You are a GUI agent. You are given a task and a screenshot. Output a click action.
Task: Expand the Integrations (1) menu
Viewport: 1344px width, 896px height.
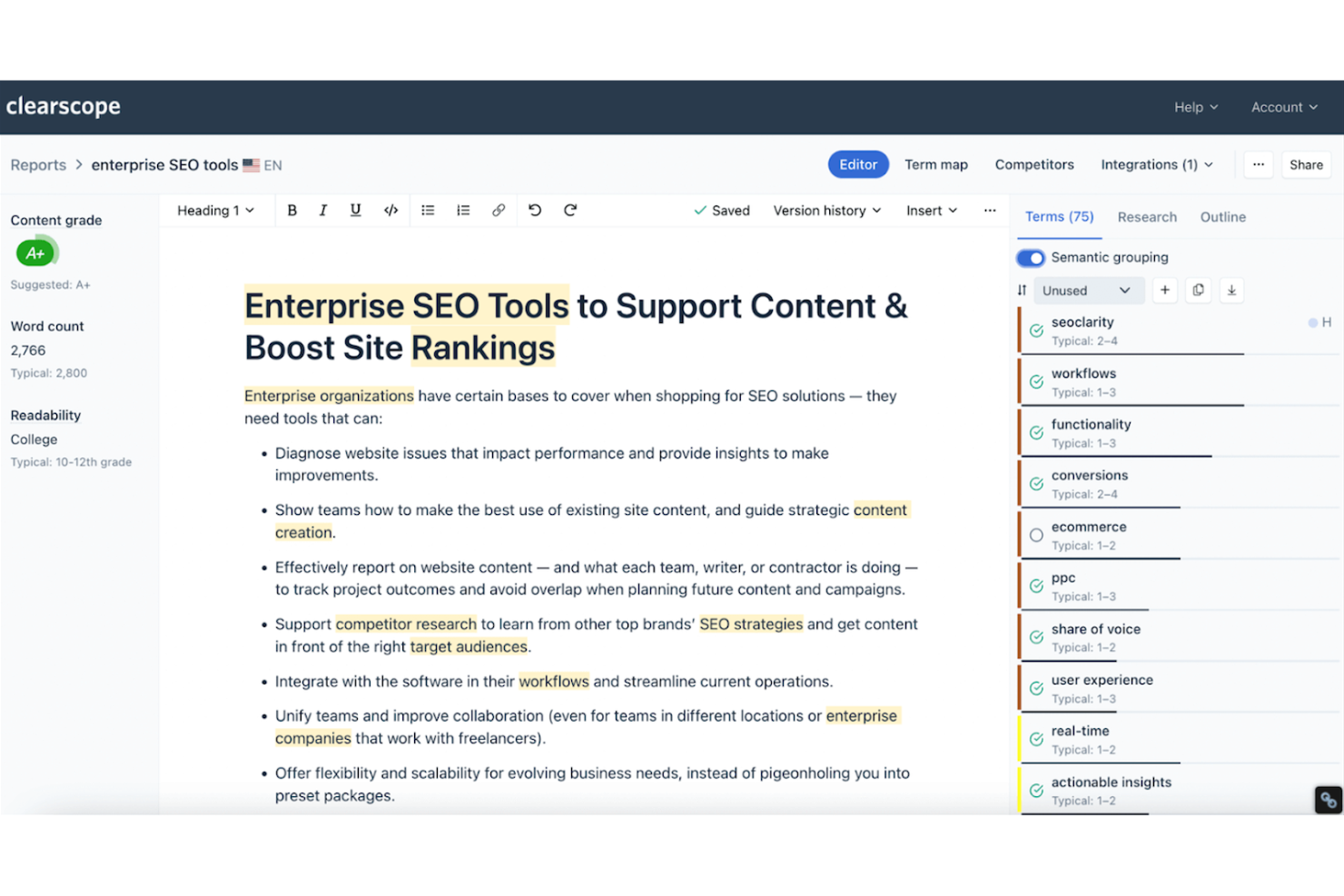pyautogui.click(x=1157, y=164)
